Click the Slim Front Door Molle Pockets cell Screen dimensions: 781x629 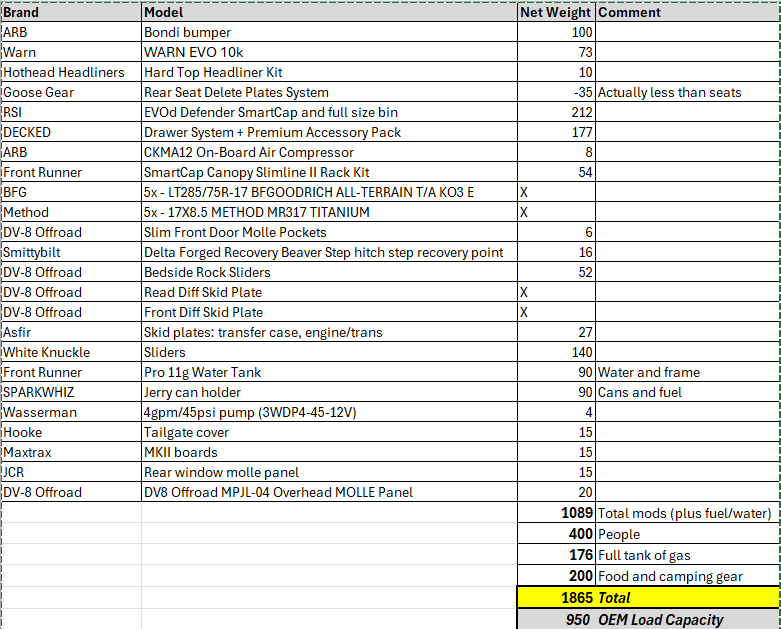coord(329,232)
